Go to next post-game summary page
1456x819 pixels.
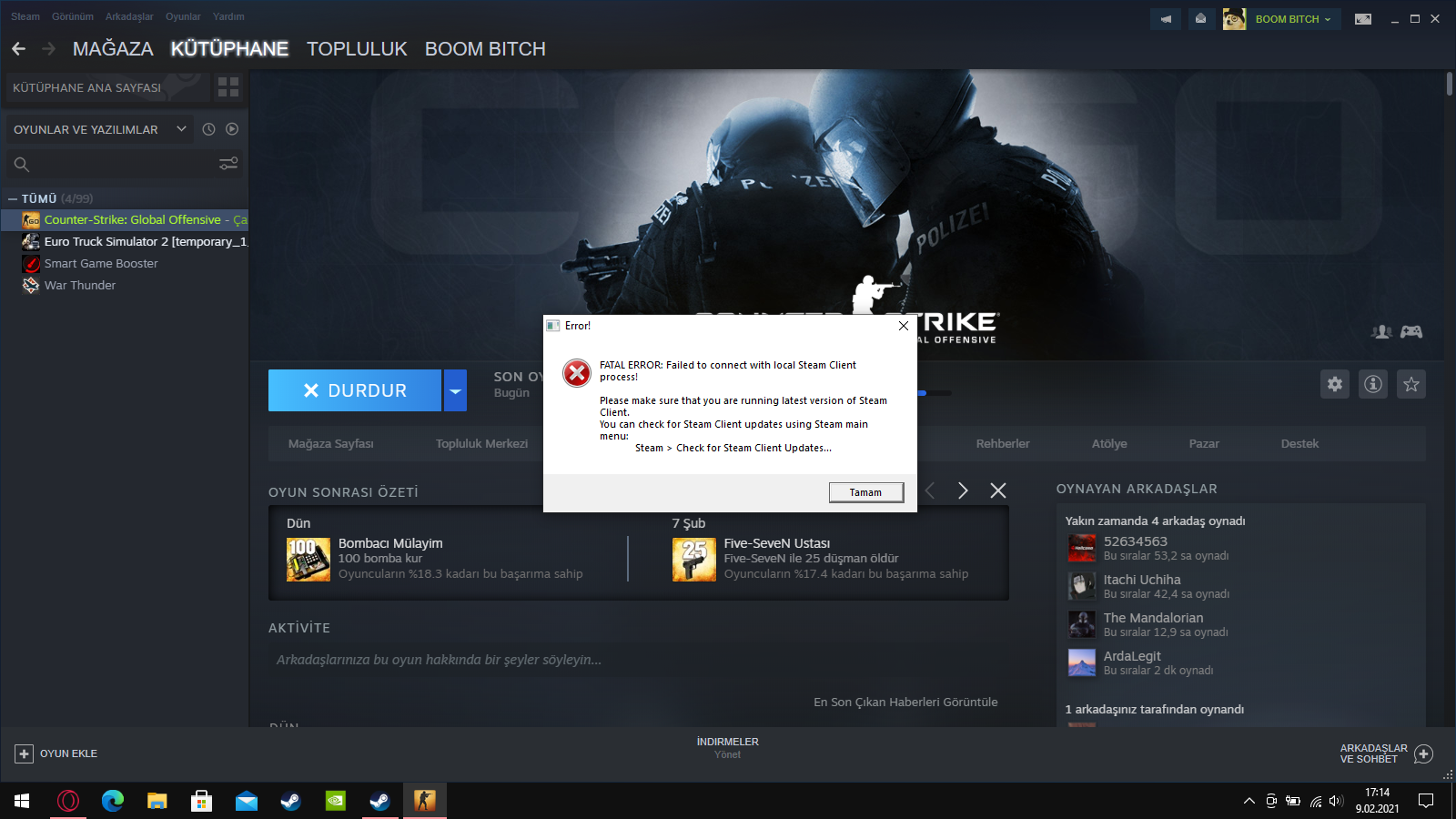(963, 490)
